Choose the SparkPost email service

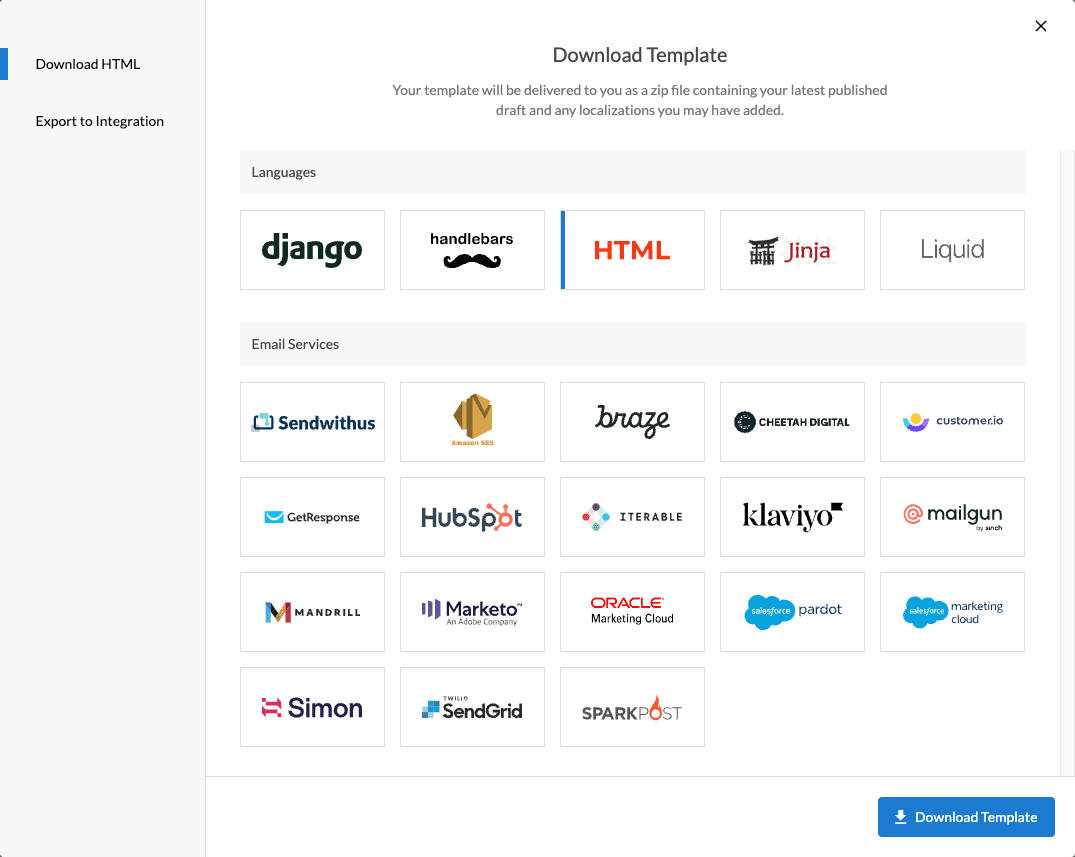point(632,707)
